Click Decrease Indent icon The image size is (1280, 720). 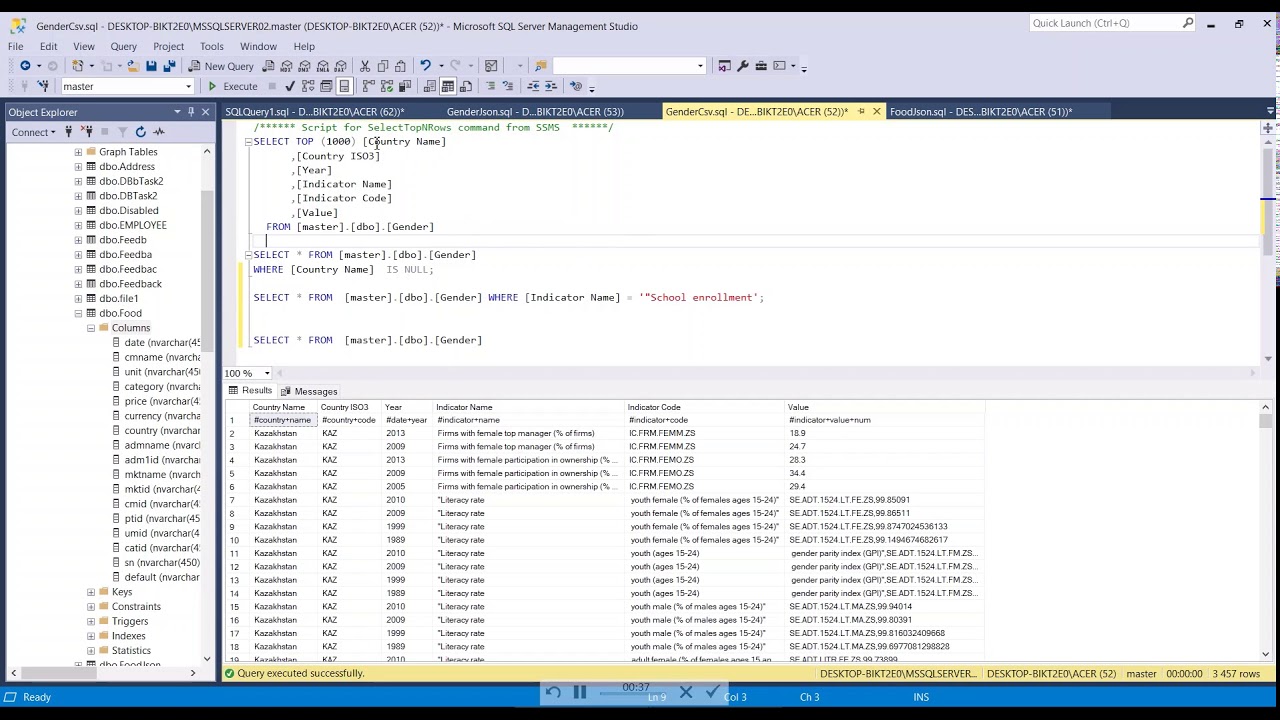pos(533,86)
